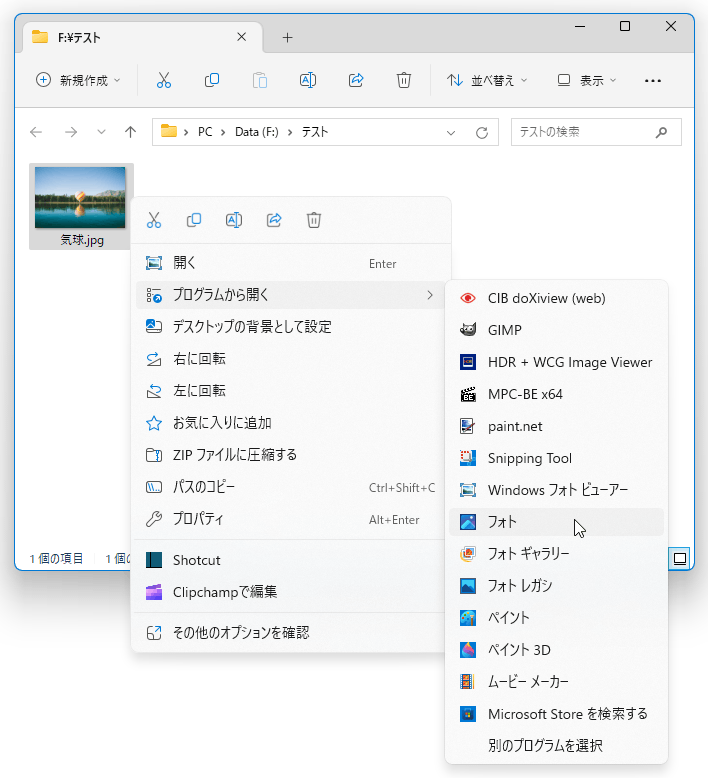Click Microsoft Store を検索する
This screenshot has height=778, width=708.
556,714
